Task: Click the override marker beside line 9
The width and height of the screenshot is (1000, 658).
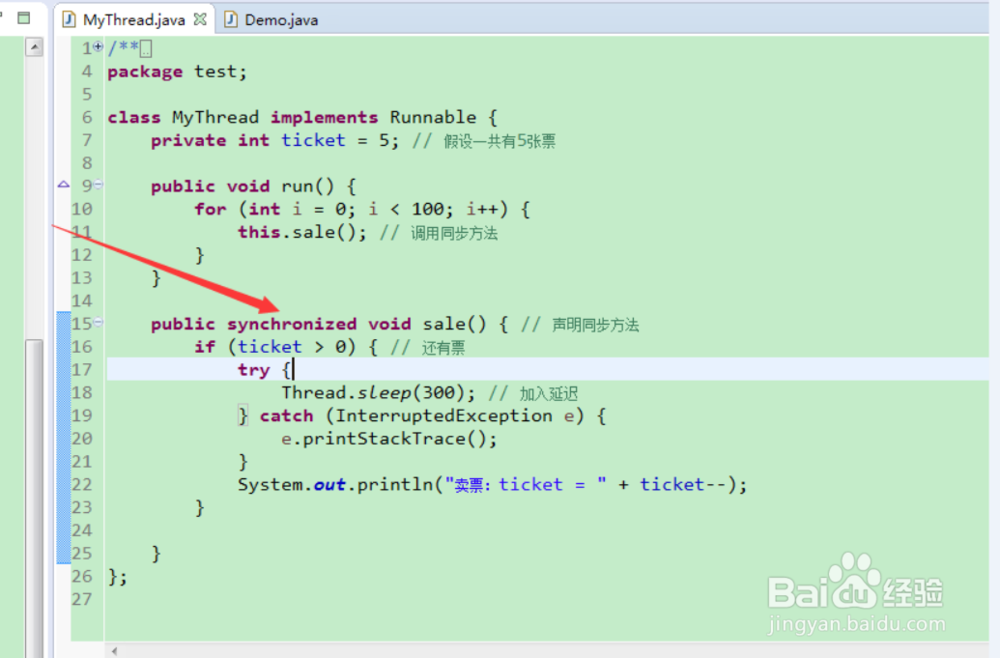Action: 64,184
